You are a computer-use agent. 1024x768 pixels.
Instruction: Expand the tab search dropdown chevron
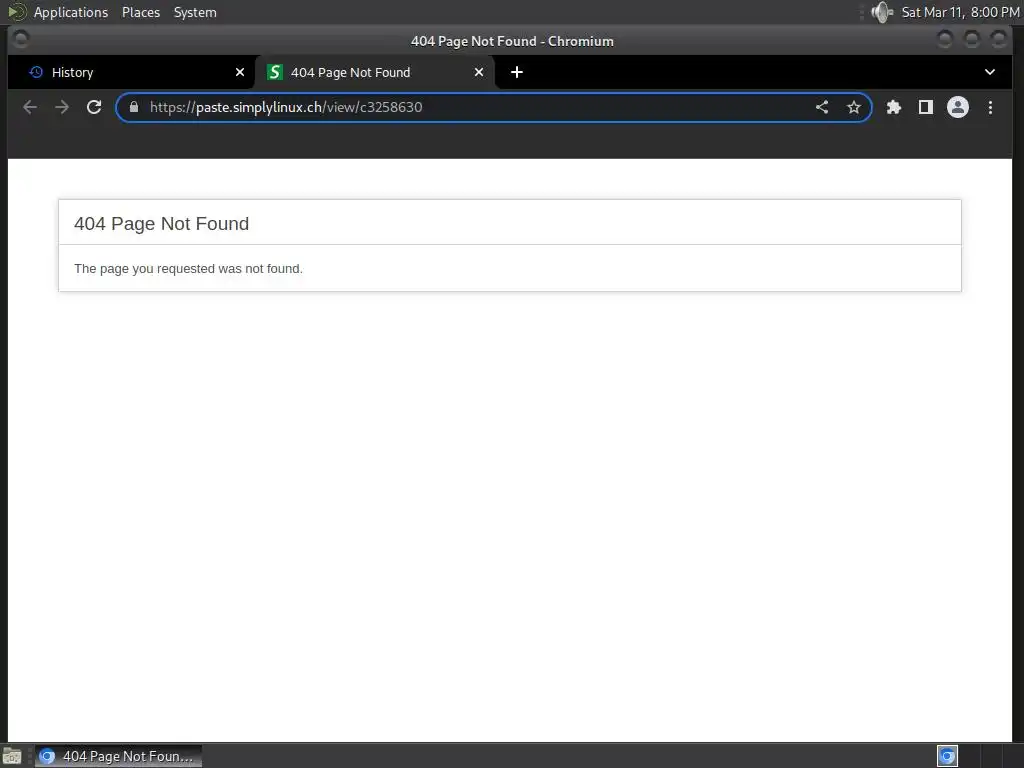989,72
